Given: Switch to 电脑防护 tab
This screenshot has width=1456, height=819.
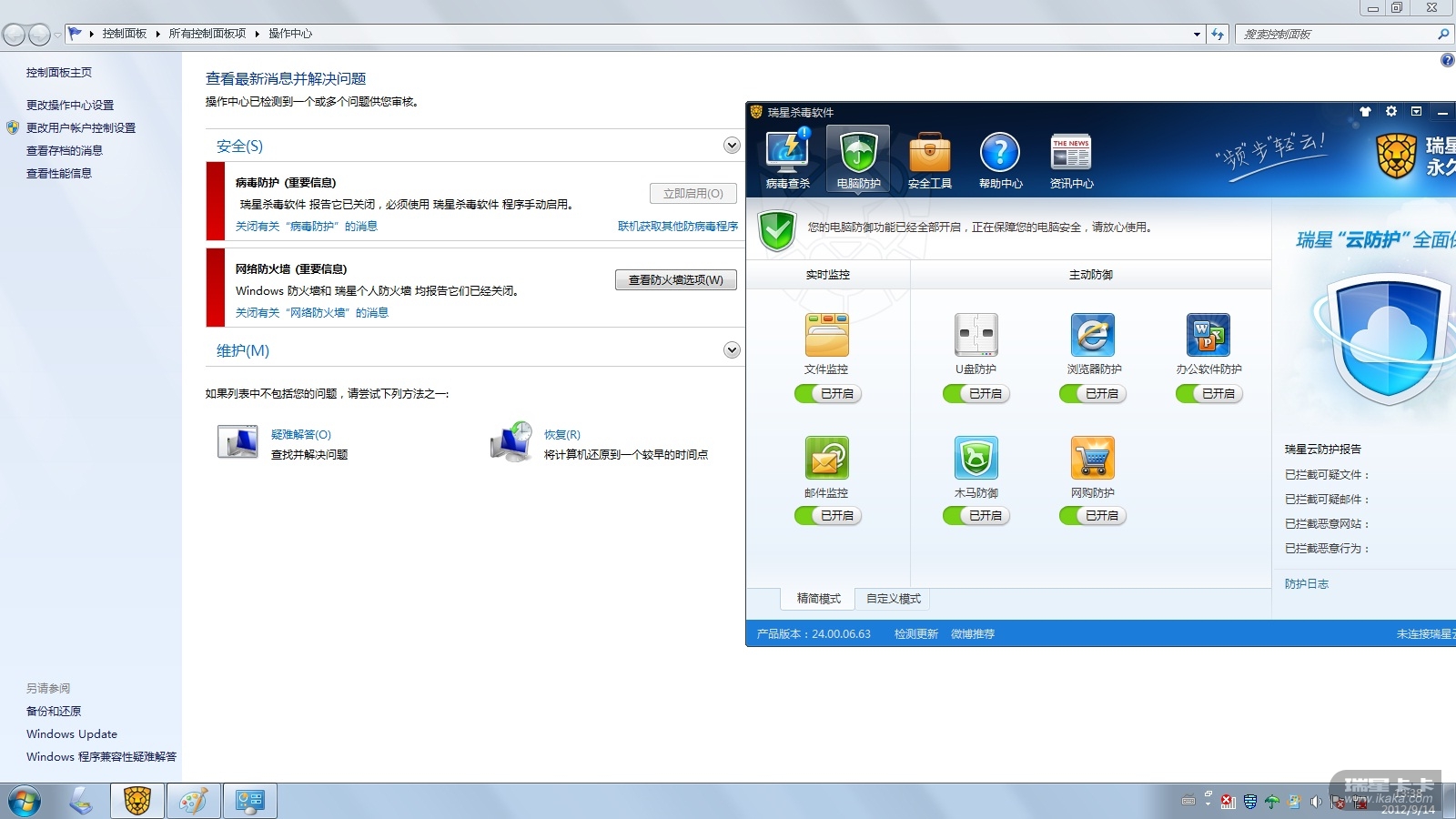Looking at the screenshot, I should [858, 160].
